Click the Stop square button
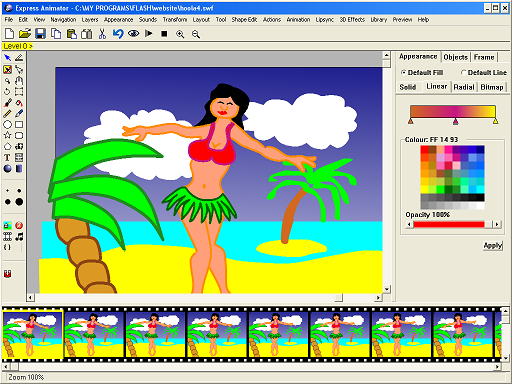This screenshot has width=512, height=384. pyautogui.click(x=164, y=34)
